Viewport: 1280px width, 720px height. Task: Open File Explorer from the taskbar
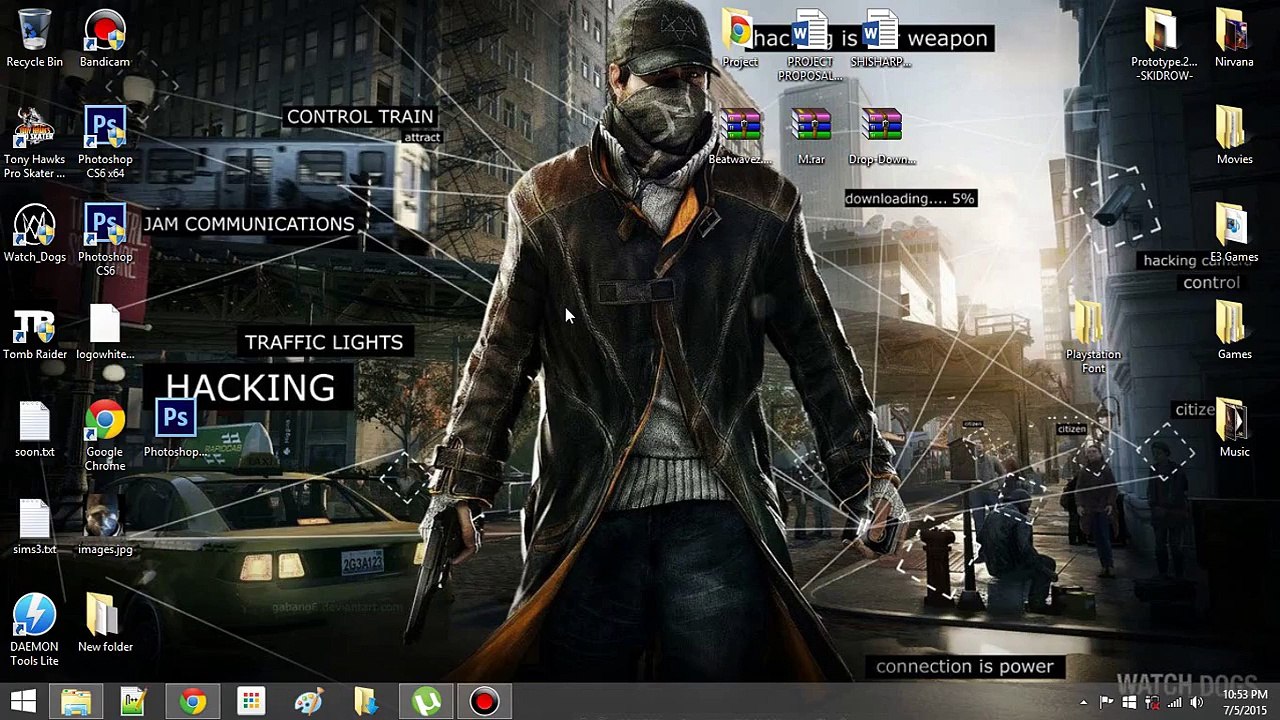76,702
